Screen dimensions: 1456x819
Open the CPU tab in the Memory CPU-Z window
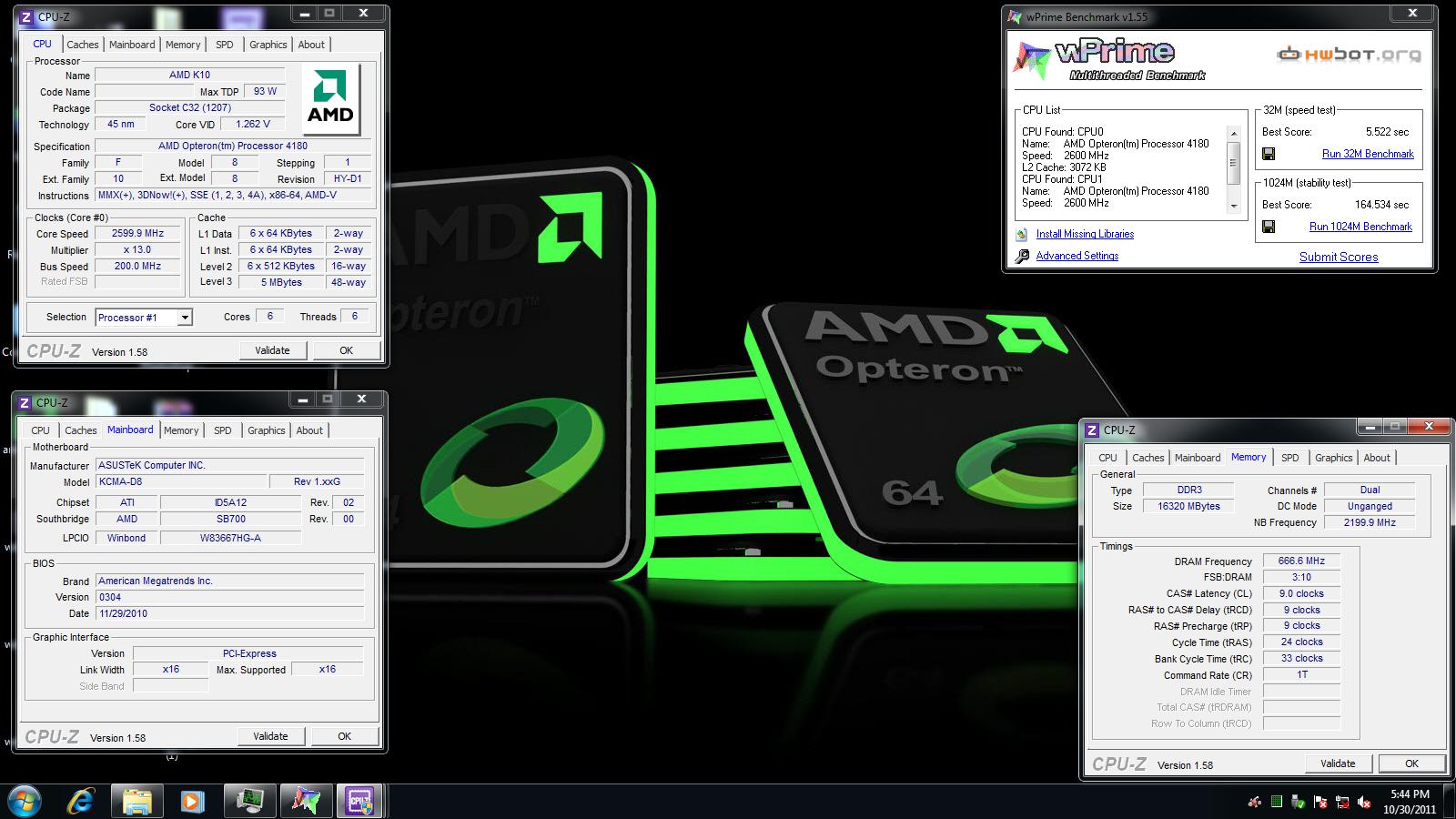1107,458
